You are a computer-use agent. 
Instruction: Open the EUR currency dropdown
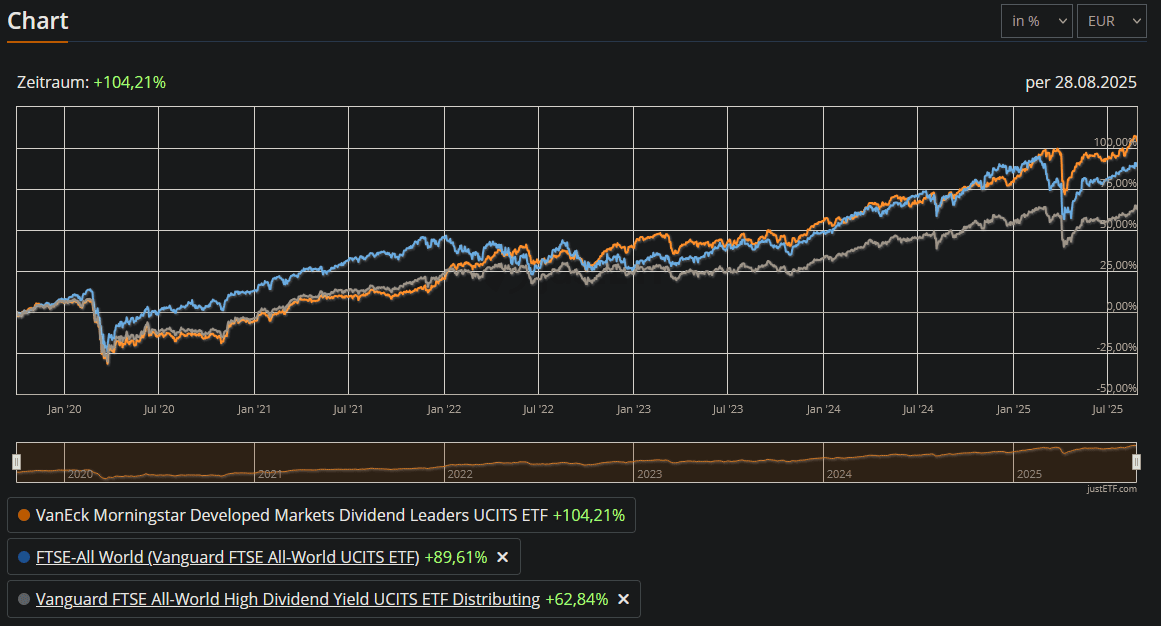coord(1111,21)
